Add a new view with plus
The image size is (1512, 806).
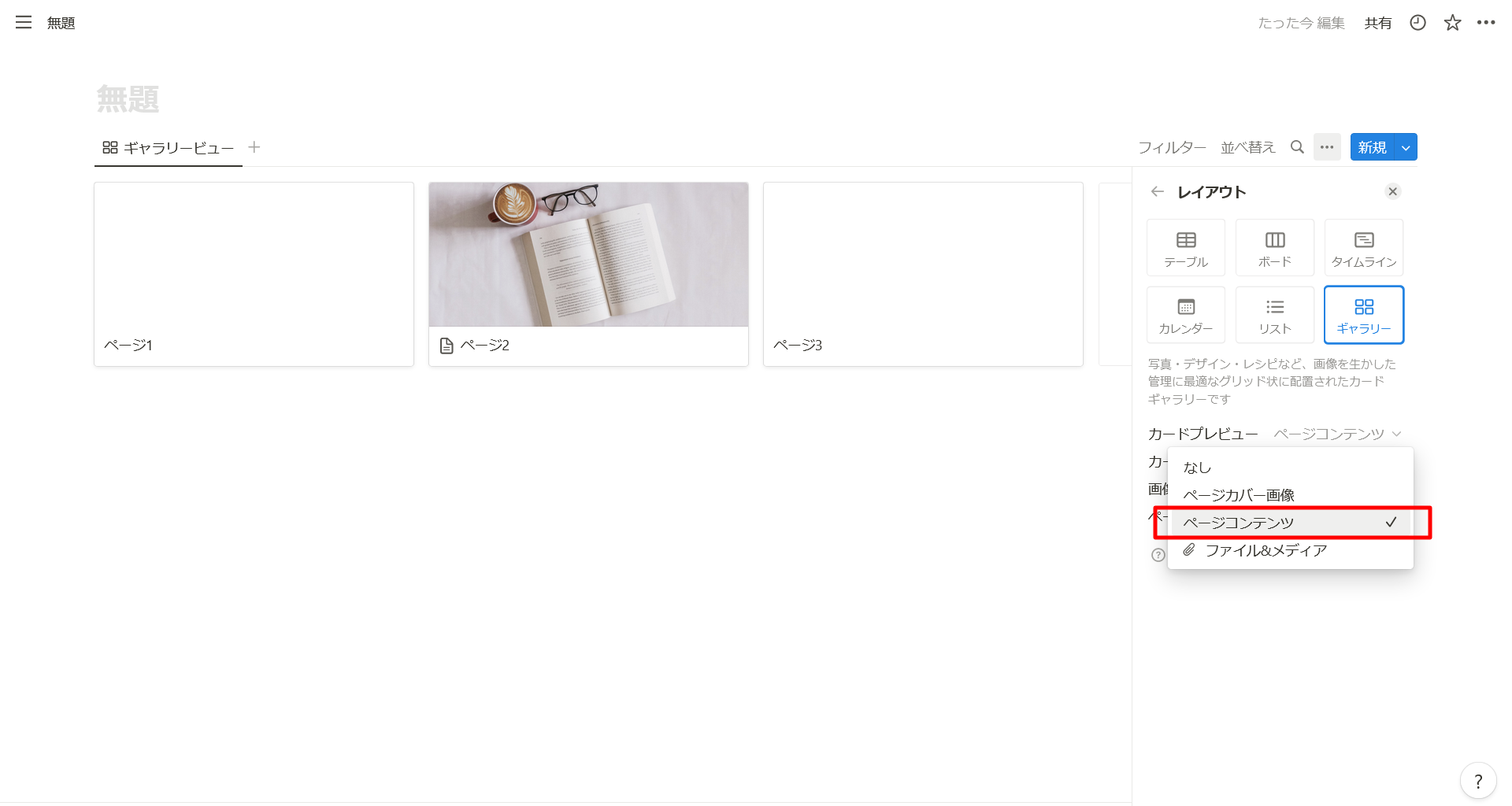click(254, 147)
